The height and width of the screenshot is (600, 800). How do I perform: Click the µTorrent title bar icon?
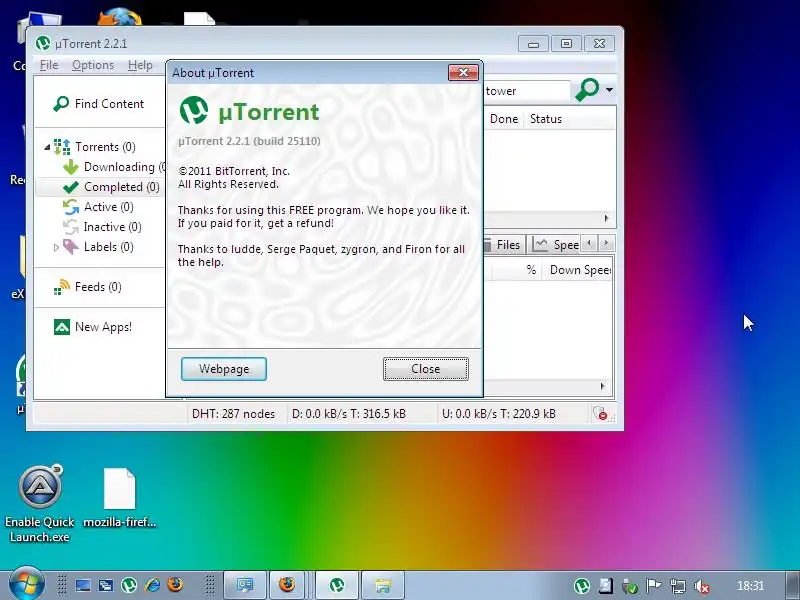[x=43, y=43]
